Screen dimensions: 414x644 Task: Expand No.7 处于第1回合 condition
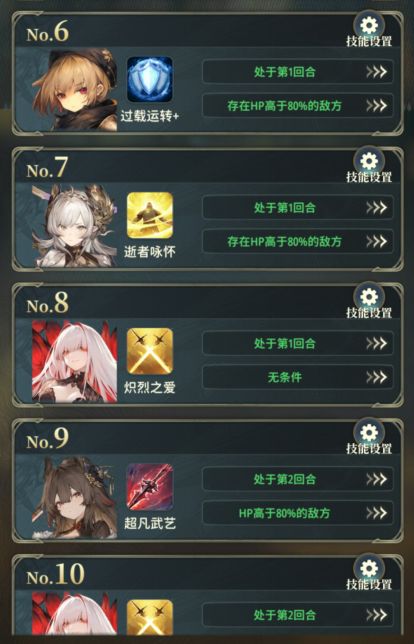tap(298, 207)
